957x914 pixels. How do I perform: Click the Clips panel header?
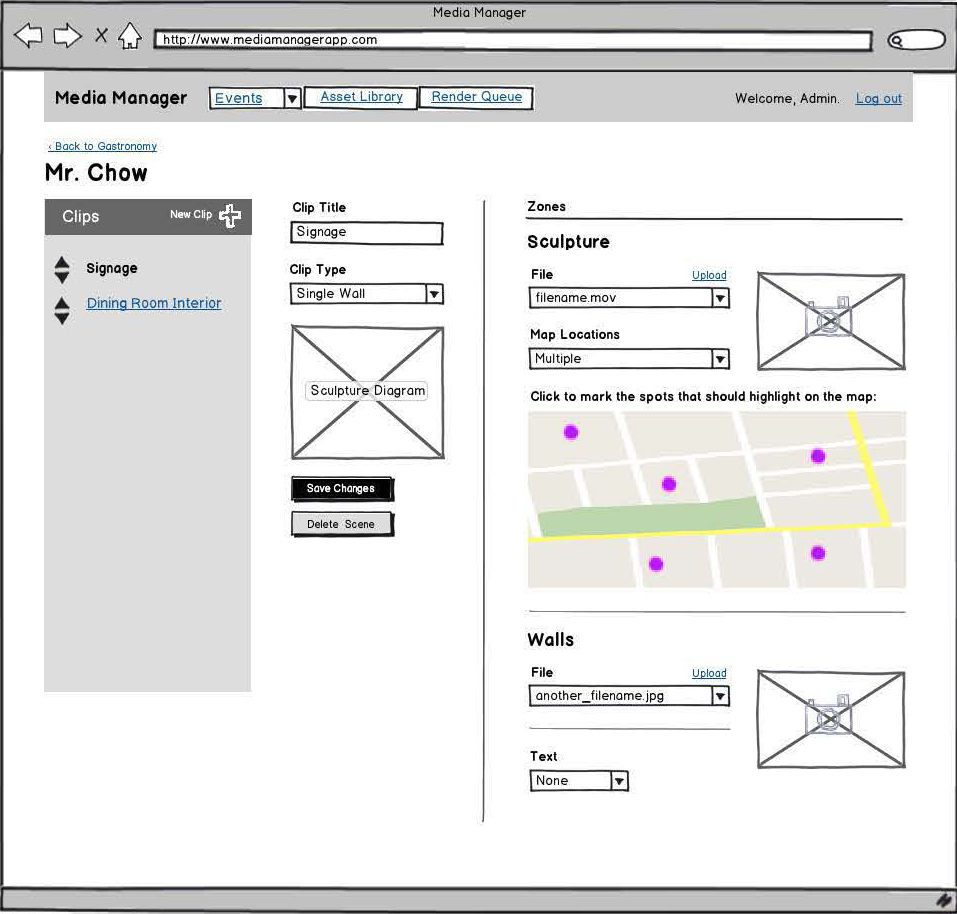coord(148,217)
